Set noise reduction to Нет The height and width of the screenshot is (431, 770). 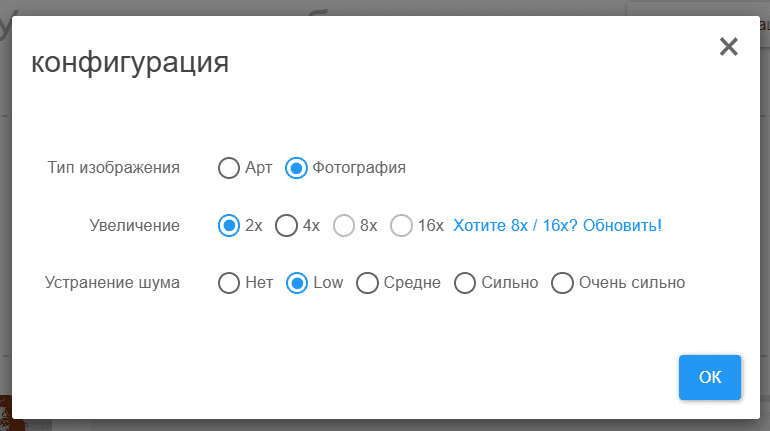pos(229,283)
